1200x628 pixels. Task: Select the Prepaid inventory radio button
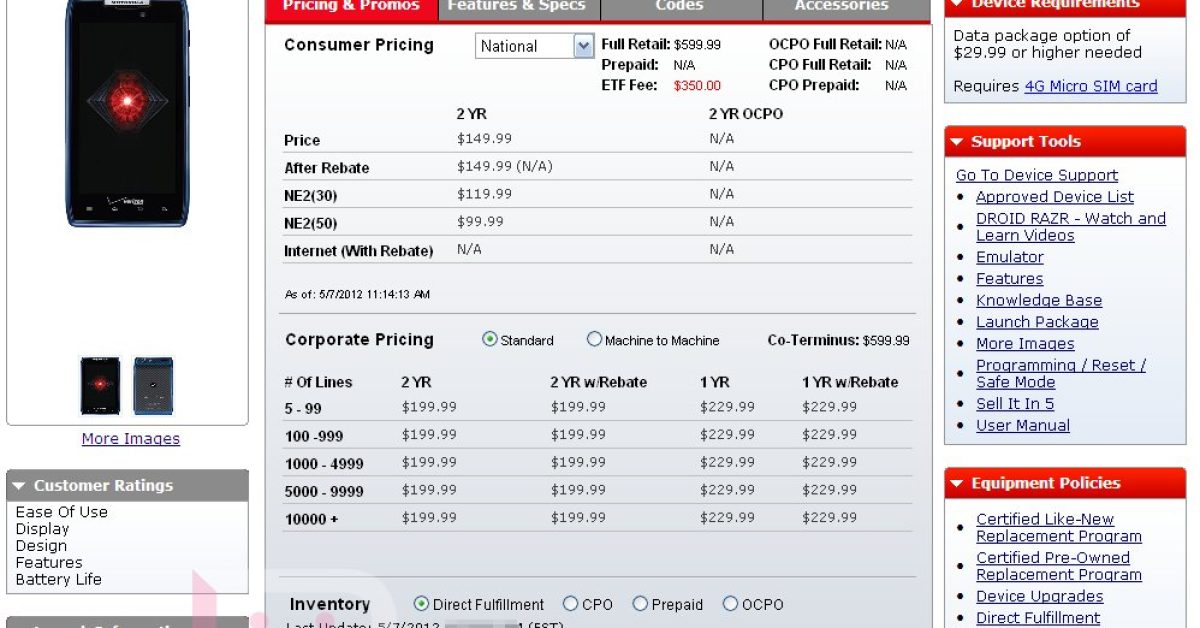pos(640,604)
